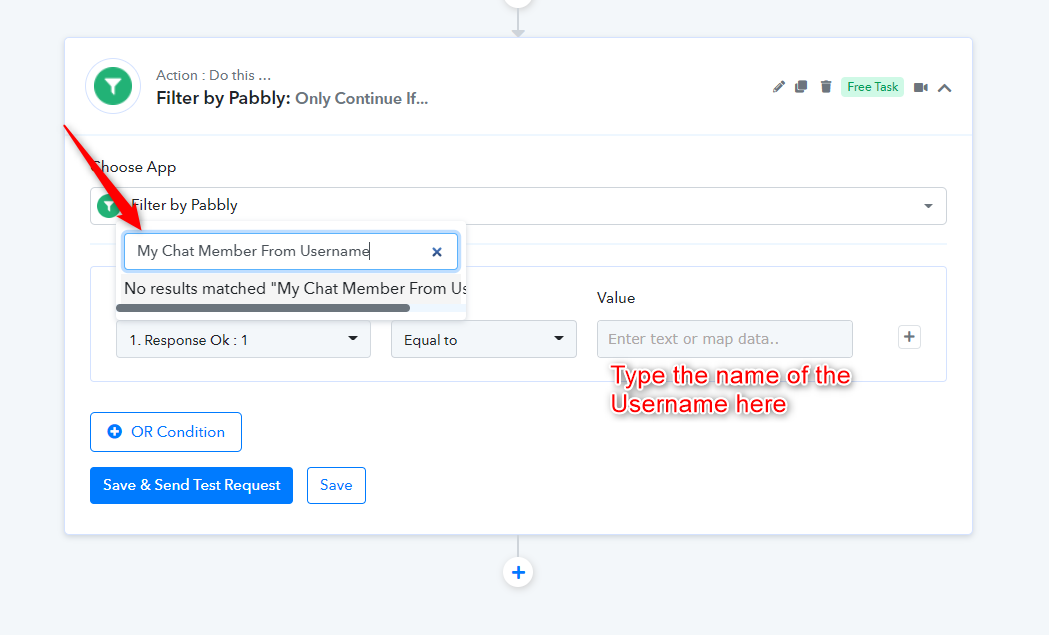Open the video tutorial camera icon
This screenshot has height=635, width=1049.
(921, 88)
